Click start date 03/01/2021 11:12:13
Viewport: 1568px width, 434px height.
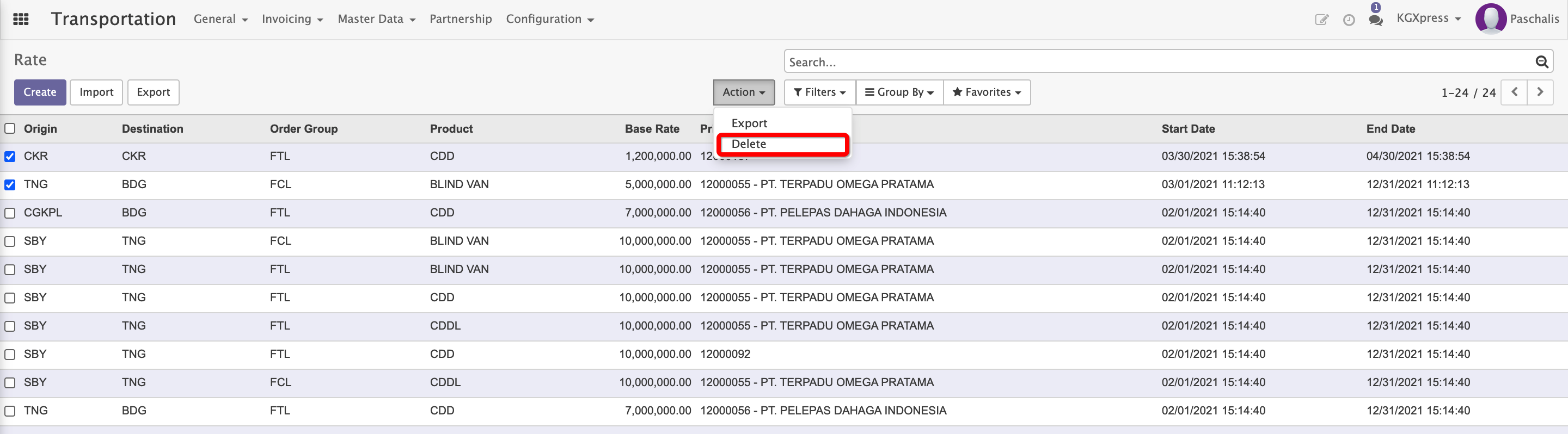tap(1212, 184)
